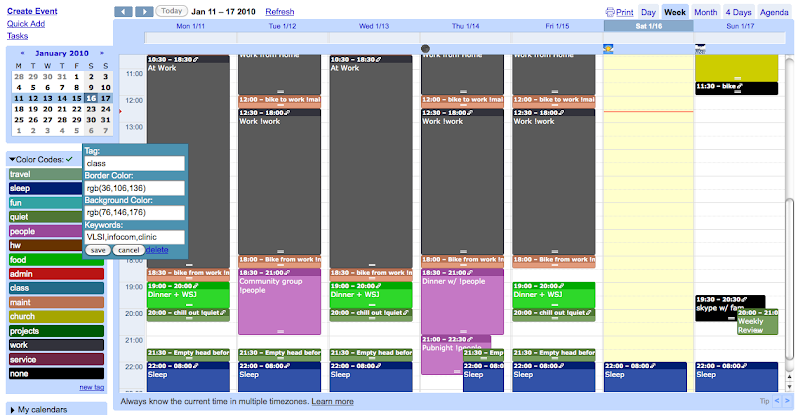The width and height of the screenshot is (800, 415).
Task: Open Saturday's Sleep event
Action: 645,377
